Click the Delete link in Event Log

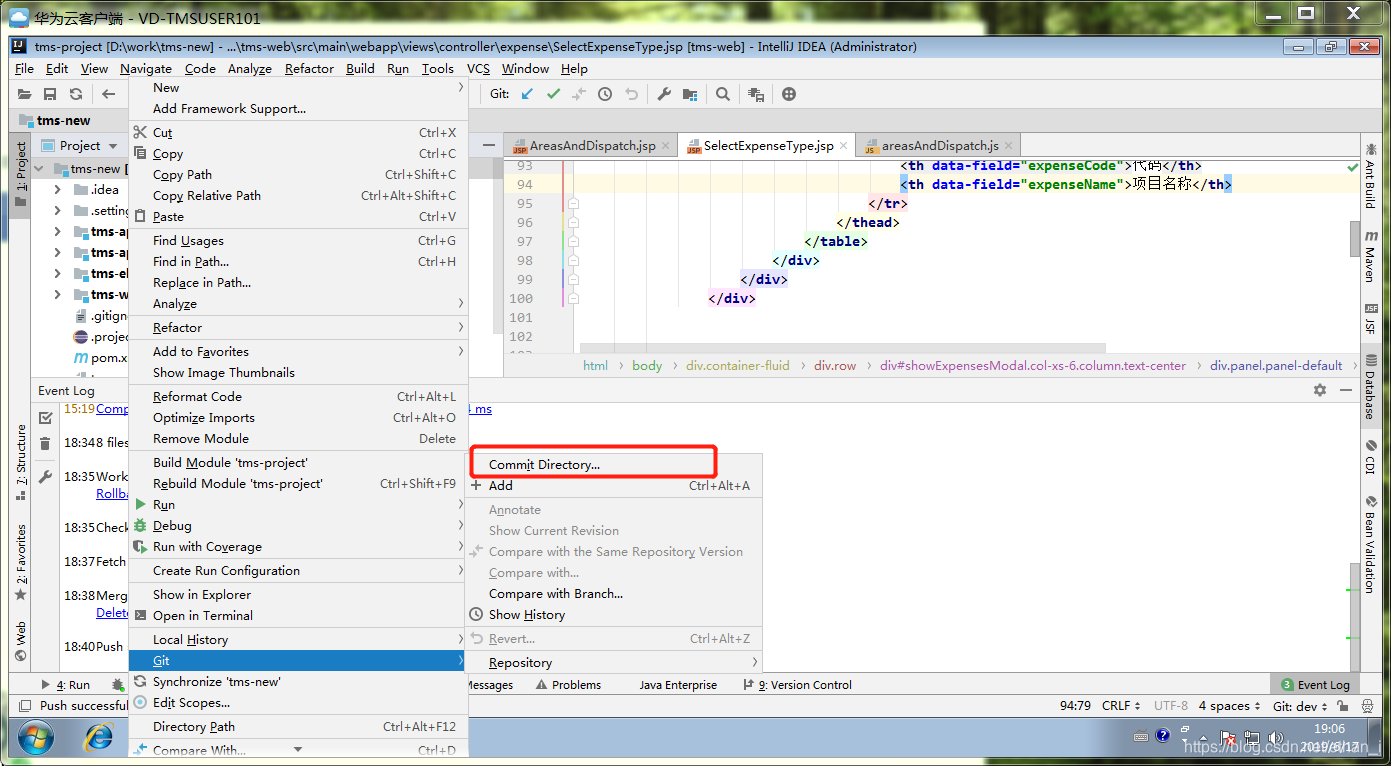(112, 613)
